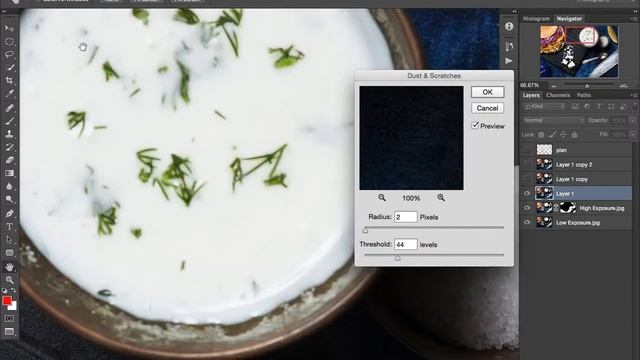The width and height of the screenshot is (640, 360).
Task: Select the Healing Brush tool
Action: click(9, 108)
